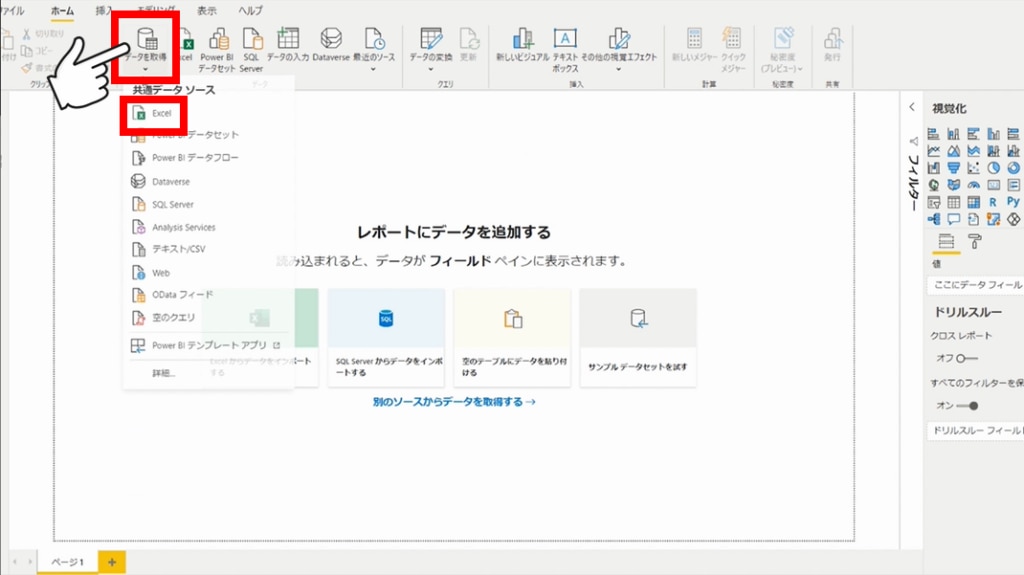Image resolution: width=1024 pixels, height=575 pixels.
Task: Select the clustered column chart visual
Action: (x=993, y=134)
